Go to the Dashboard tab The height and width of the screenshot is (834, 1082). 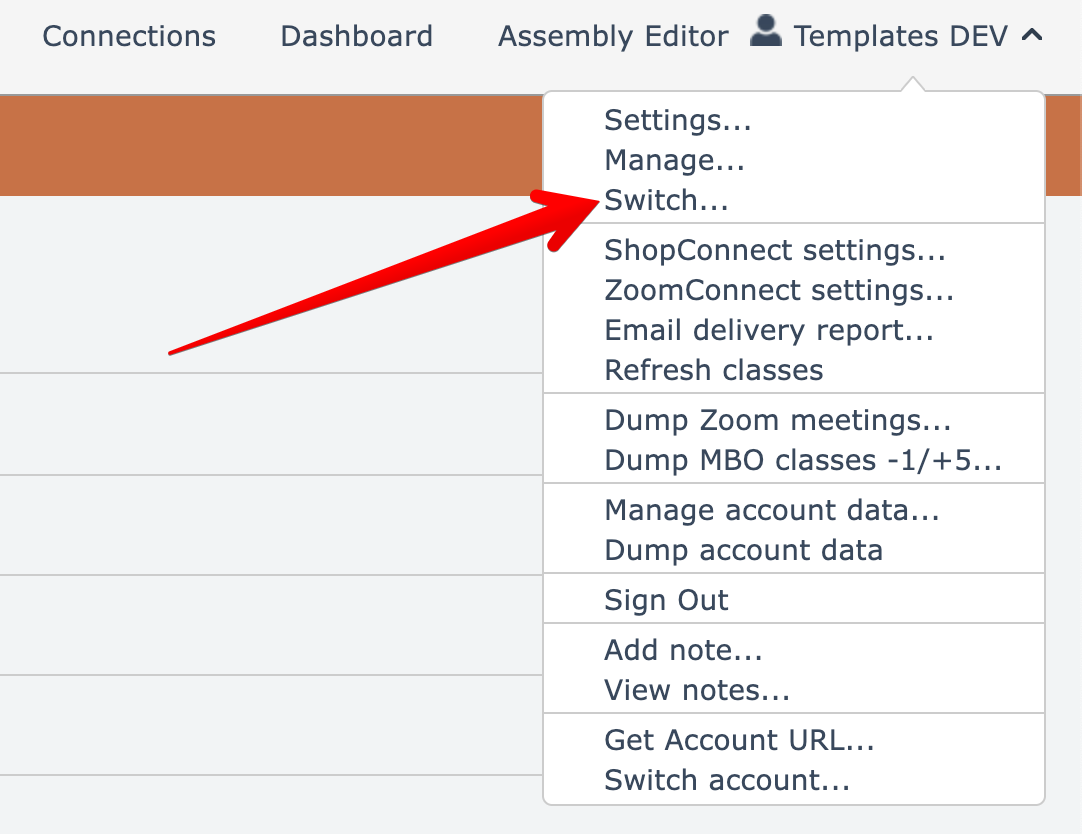(x=356, y=37)
